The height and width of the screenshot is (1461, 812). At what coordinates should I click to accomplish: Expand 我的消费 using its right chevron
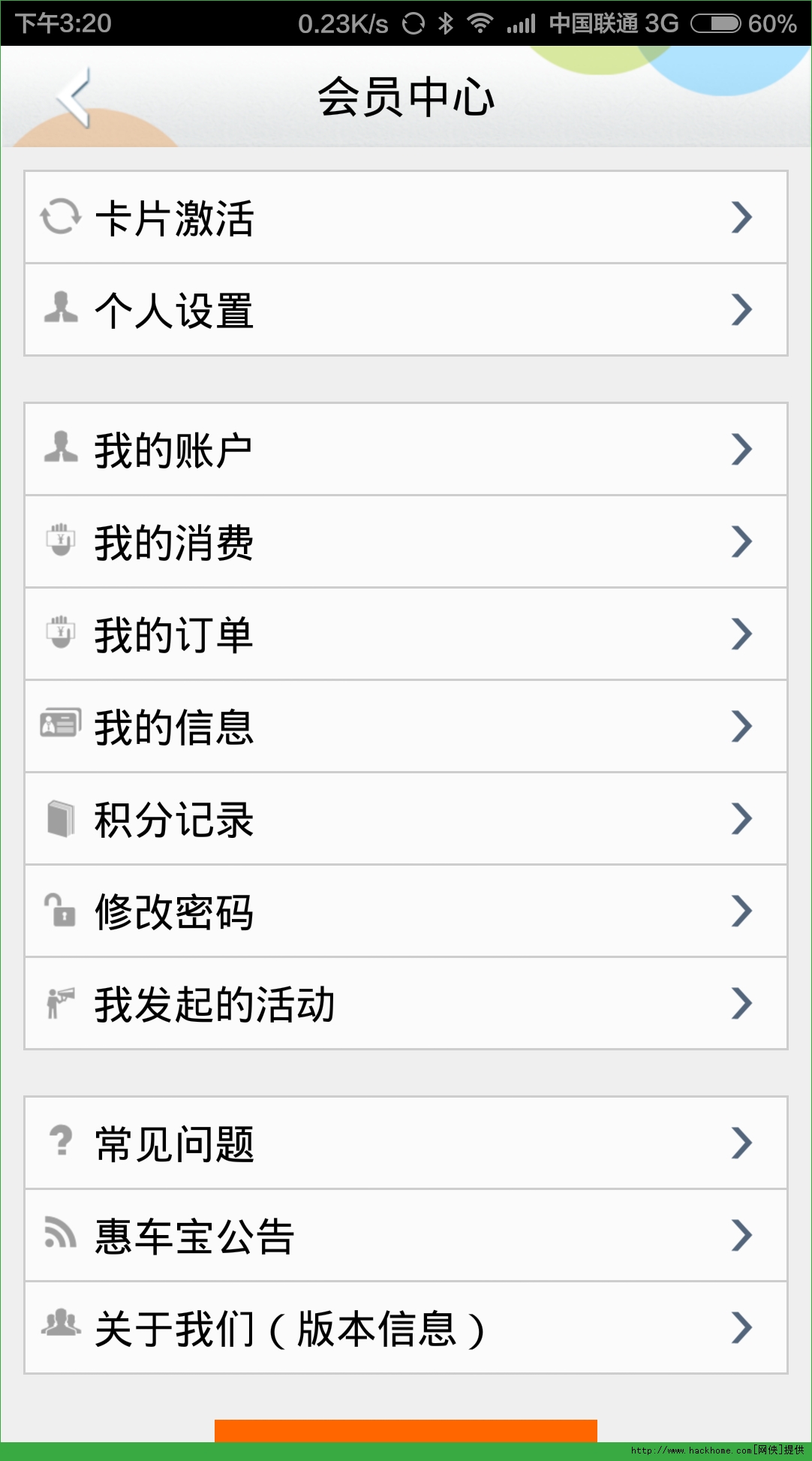click(741, 541)
